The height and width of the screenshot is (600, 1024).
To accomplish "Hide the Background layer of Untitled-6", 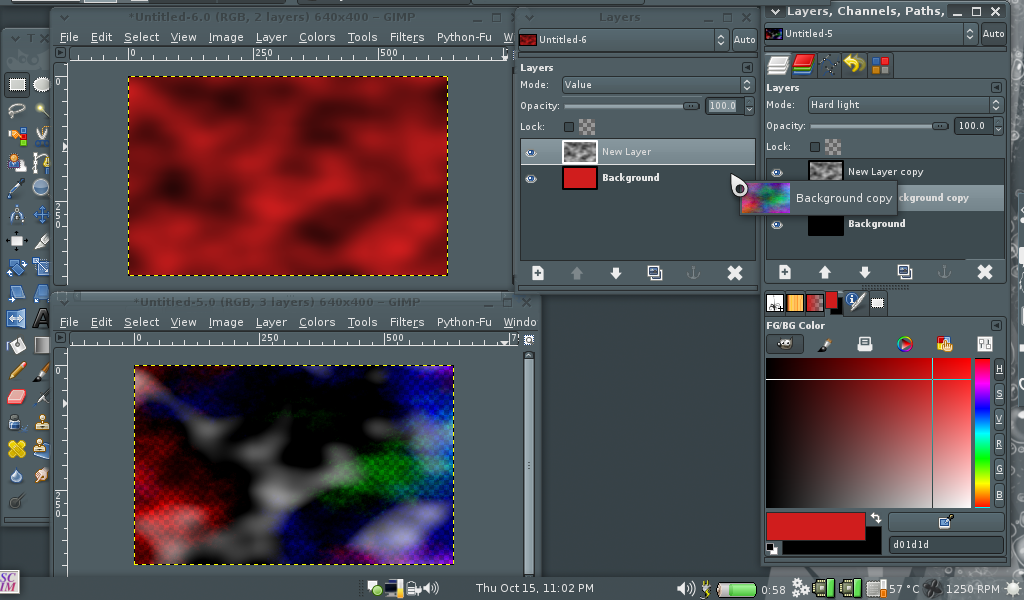I will [x=532, y=177].
